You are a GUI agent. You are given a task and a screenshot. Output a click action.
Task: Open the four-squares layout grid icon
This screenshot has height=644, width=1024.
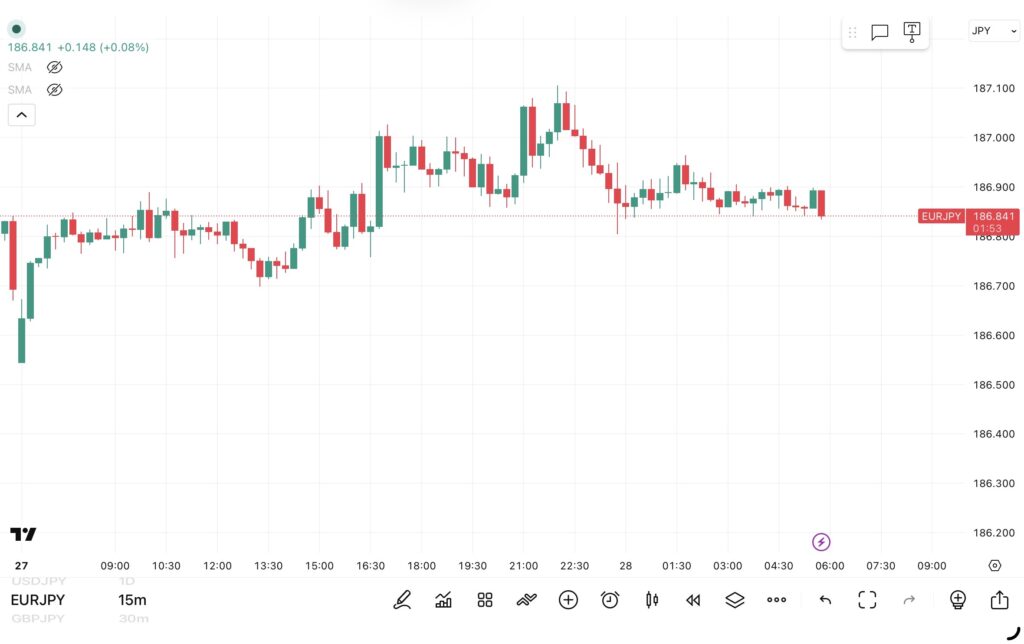point(485,600)
